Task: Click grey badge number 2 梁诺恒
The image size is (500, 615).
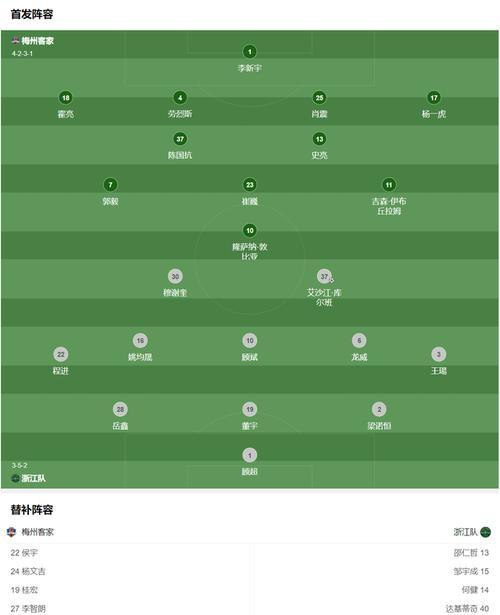Action: 379,409
